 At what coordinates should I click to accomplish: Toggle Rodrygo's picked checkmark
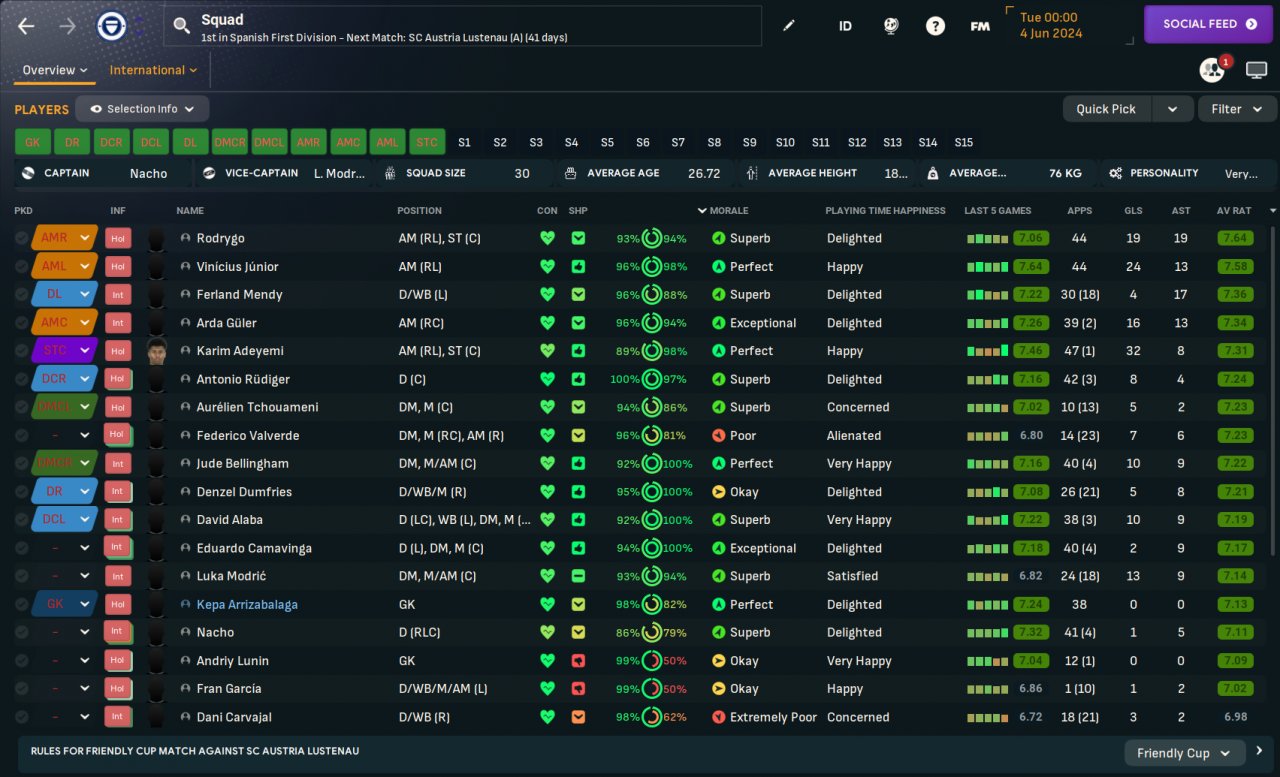(x=22, y=238)
